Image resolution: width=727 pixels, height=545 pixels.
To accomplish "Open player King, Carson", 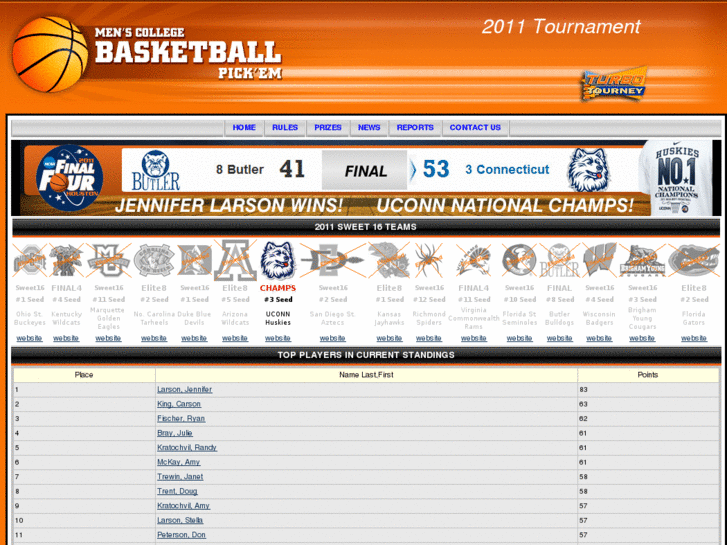I will click(179, 404).
